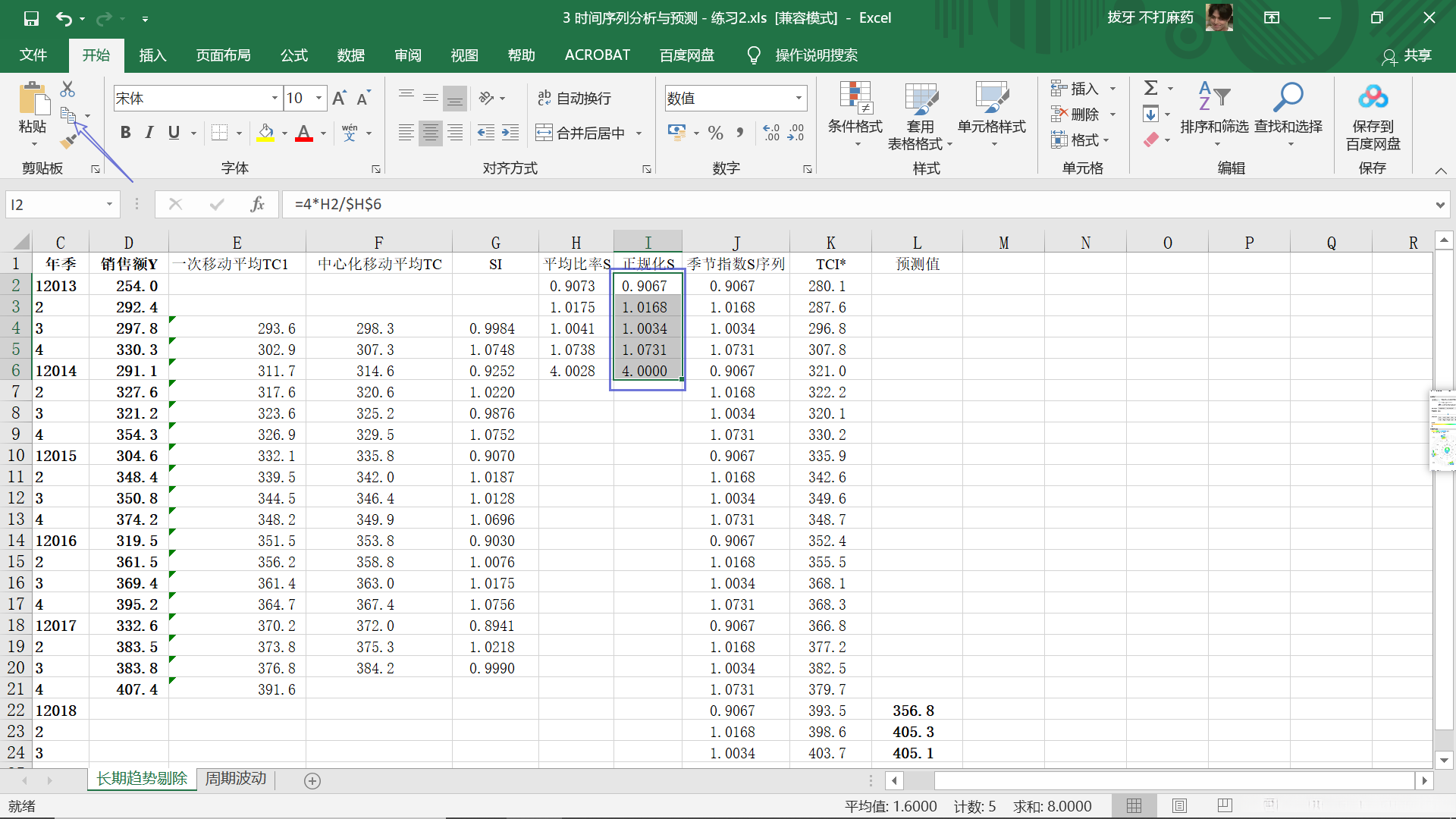Click the AutoSum sigma icon
The image size is (1456, 819).
click(x=1150, y=89)
